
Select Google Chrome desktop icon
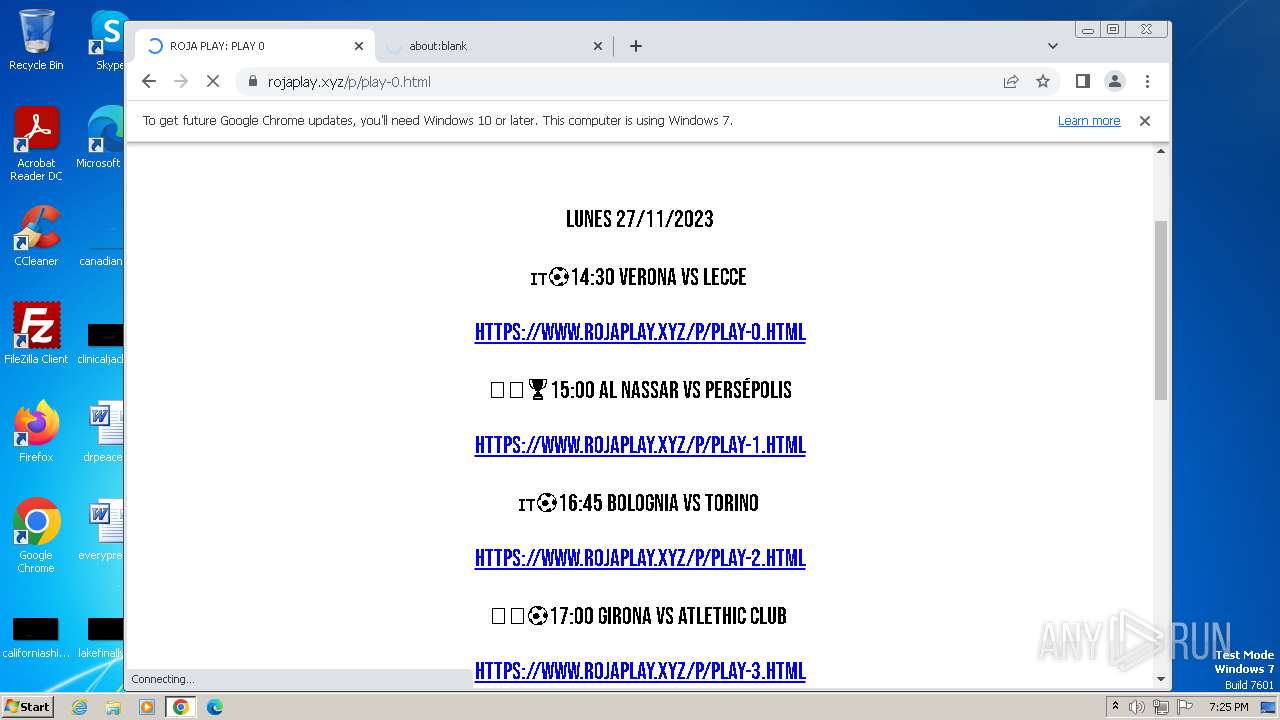coord(36,536)
